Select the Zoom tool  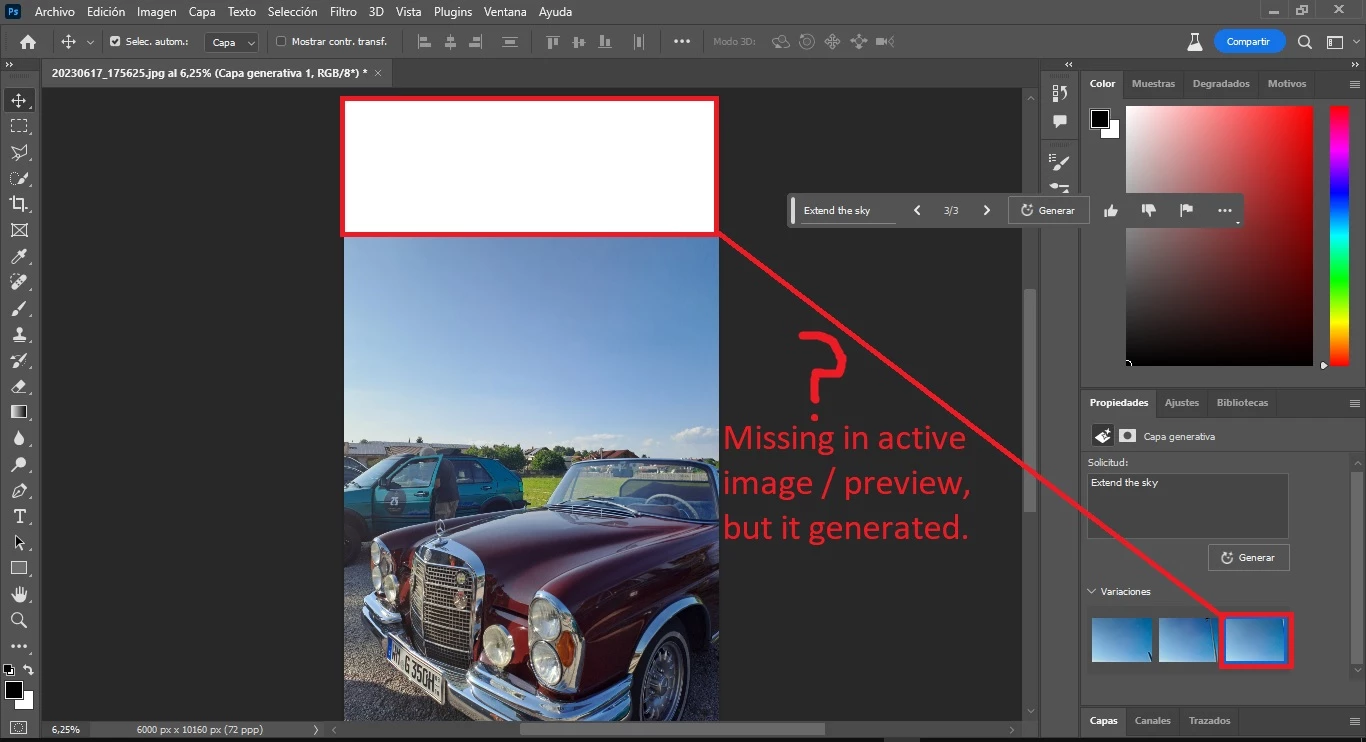pyautogui.click(x=19, y=620)
